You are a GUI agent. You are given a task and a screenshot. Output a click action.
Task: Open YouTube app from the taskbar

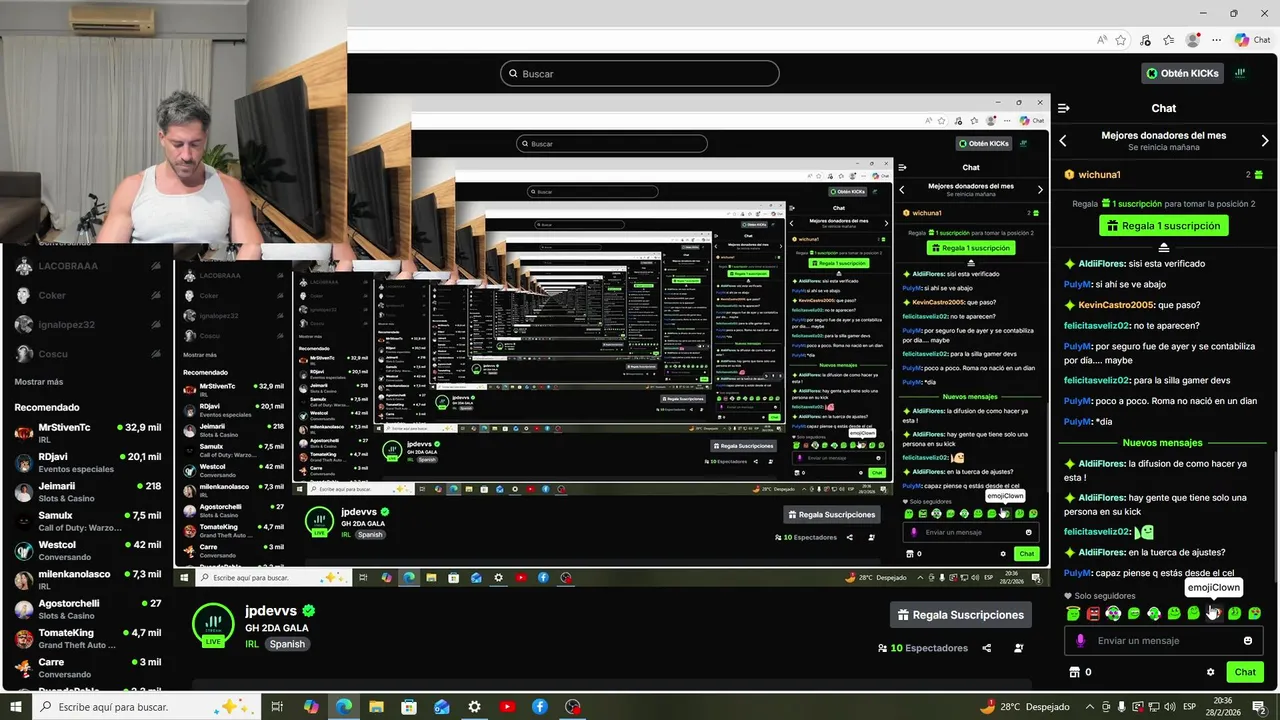[x=507, y=707]
